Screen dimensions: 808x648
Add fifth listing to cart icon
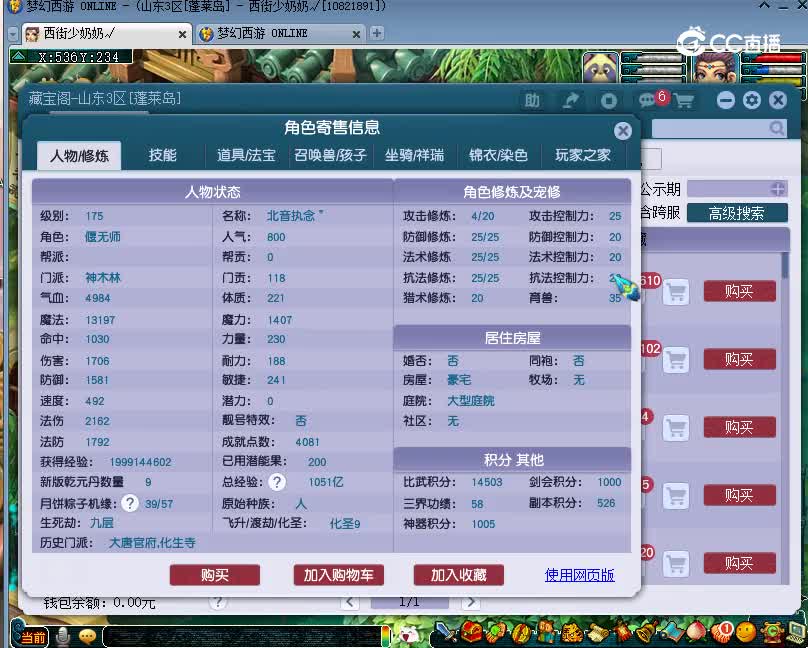[676, 564]
